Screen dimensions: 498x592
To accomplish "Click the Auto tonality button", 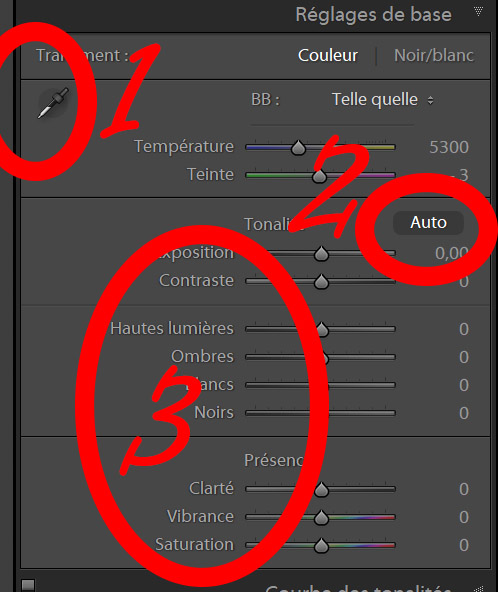I will (429, 222).
